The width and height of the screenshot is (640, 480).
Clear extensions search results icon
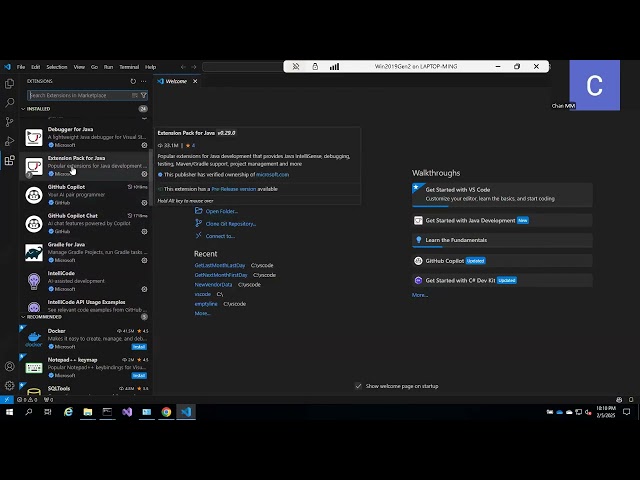point(135,95)
